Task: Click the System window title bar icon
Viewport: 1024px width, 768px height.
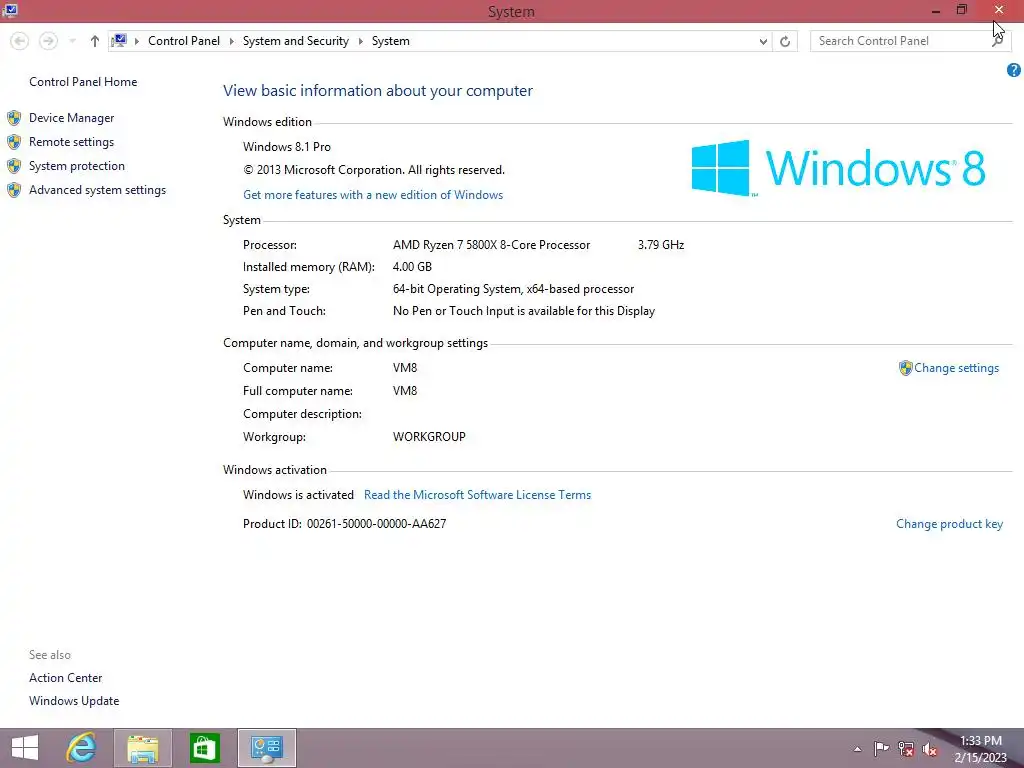Action: pos(10,10)
